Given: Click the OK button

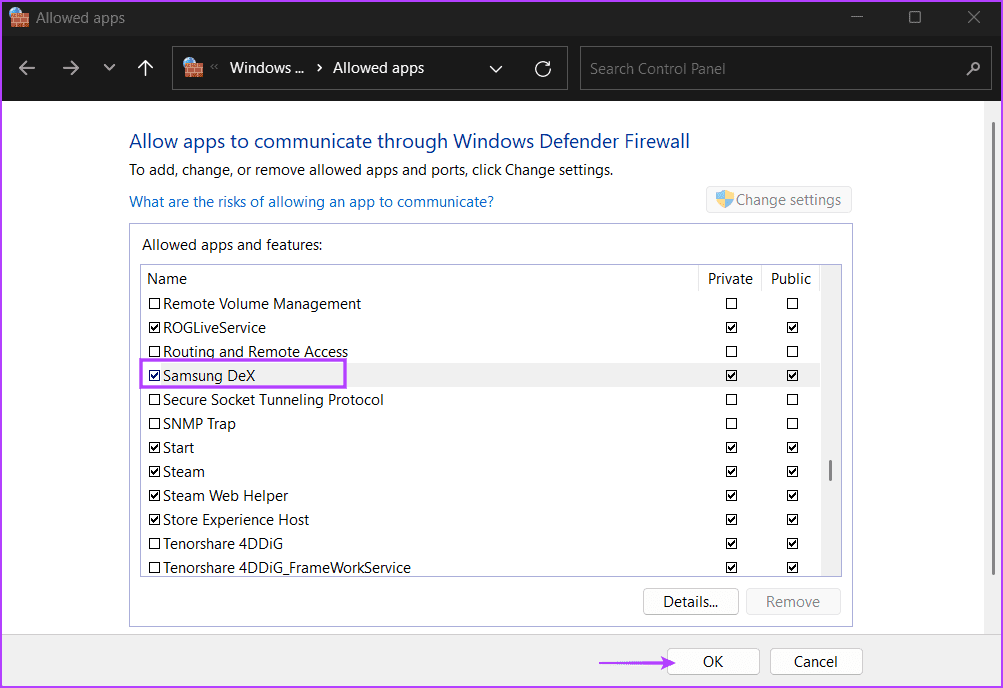Looking at the screenshot, I should (713, 661).
